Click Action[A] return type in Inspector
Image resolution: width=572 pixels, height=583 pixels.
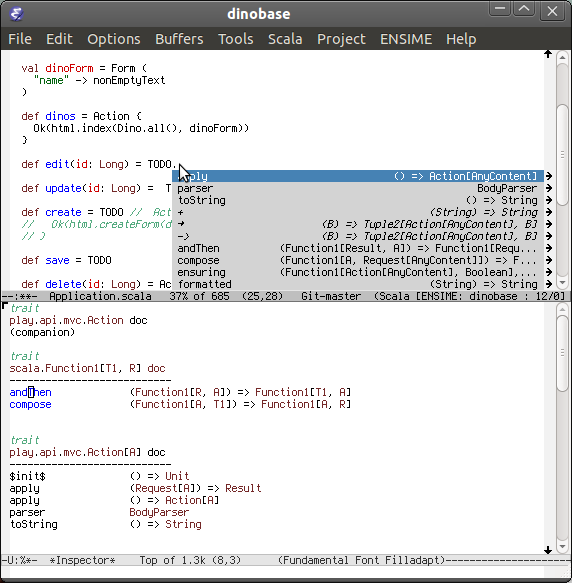point(192,500)
